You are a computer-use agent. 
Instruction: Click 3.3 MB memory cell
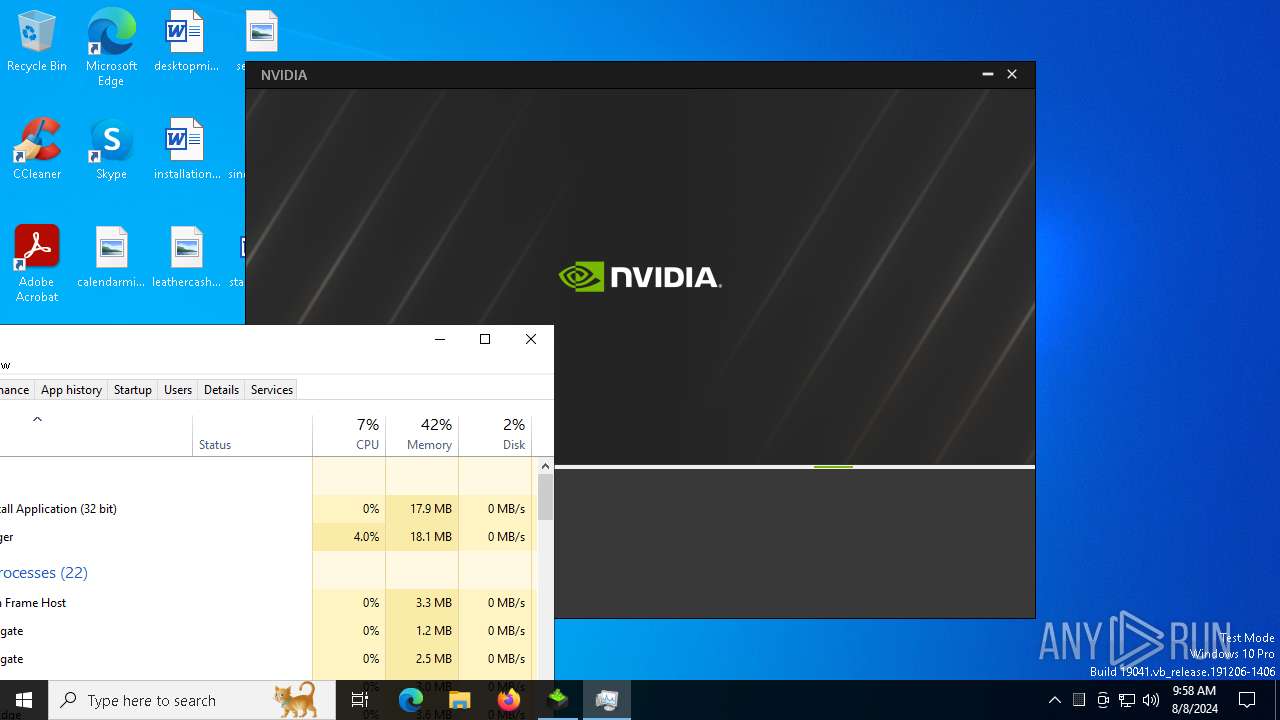(422, 603)
